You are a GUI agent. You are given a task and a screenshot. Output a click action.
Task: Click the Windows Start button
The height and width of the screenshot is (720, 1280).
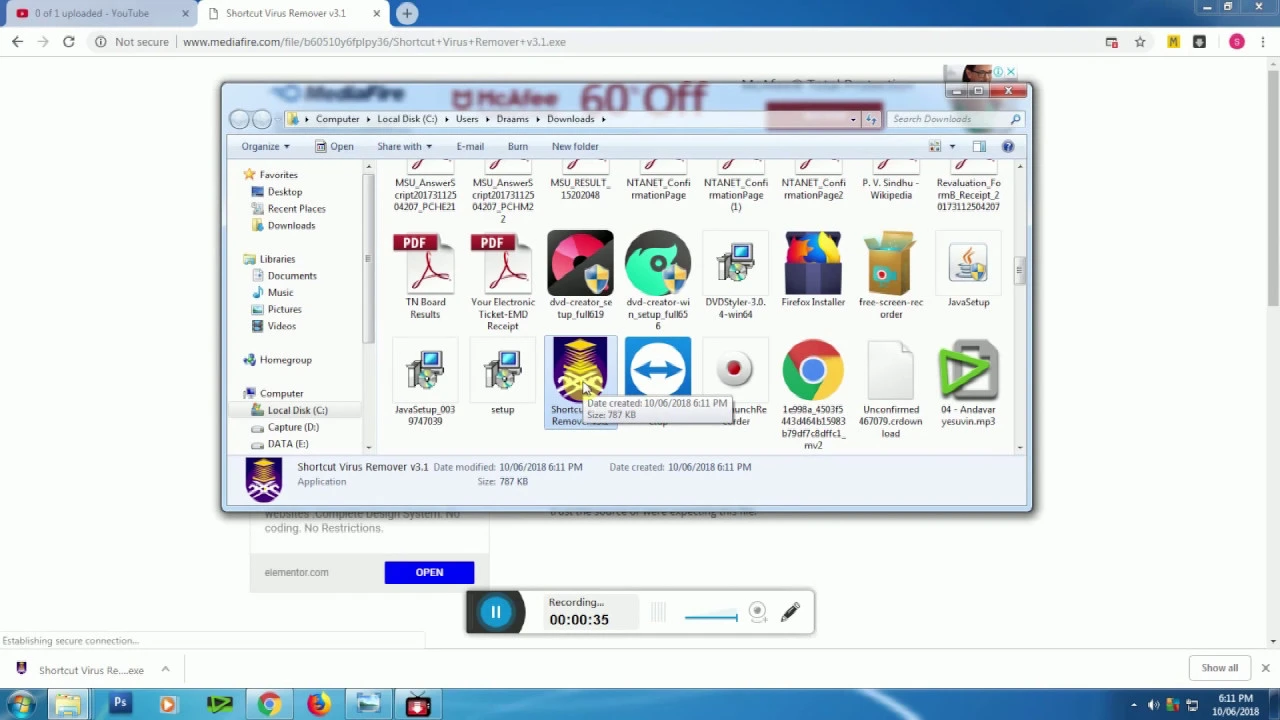coord(21,704)
